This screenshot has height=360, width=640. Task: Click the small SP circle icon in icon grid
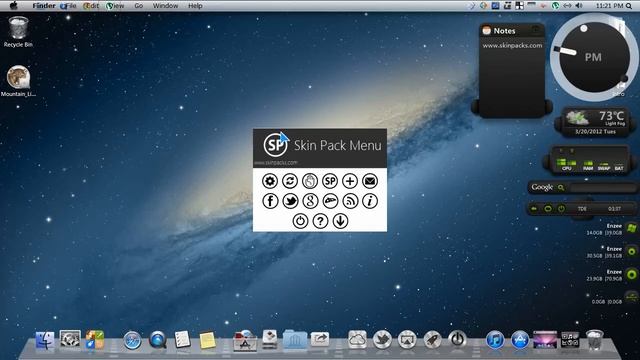(x=330, y=181)
